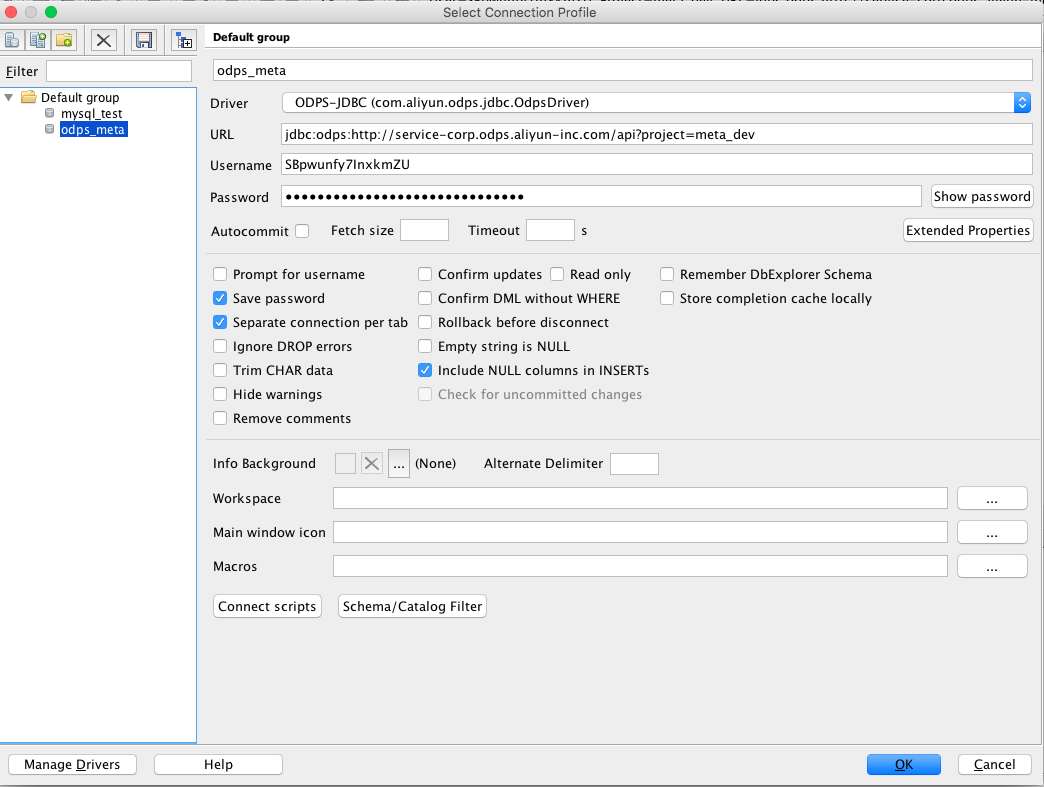The height and width of the screenshot is (787, 1044).
Task: Click the delete profile X icon
Action: point(103,40)
